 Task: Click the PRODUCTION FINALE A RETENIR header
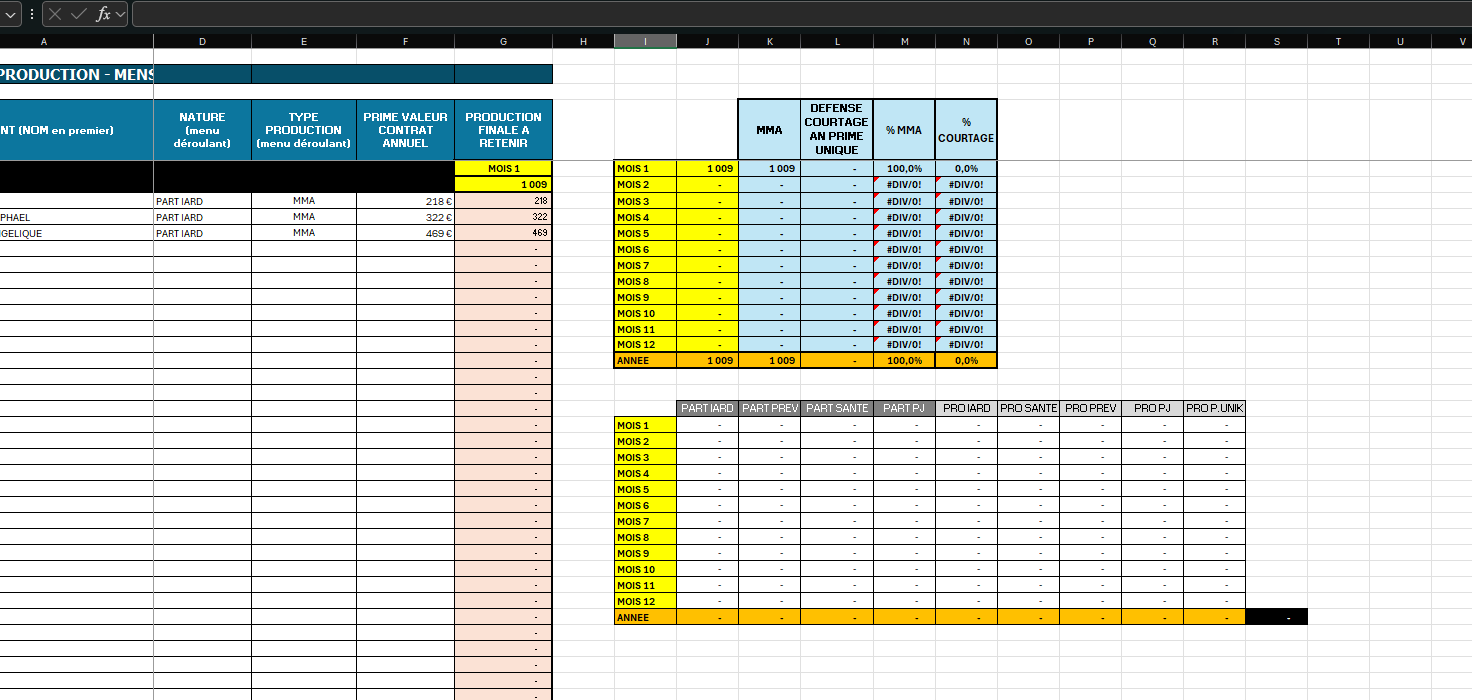tap(503, 130)
